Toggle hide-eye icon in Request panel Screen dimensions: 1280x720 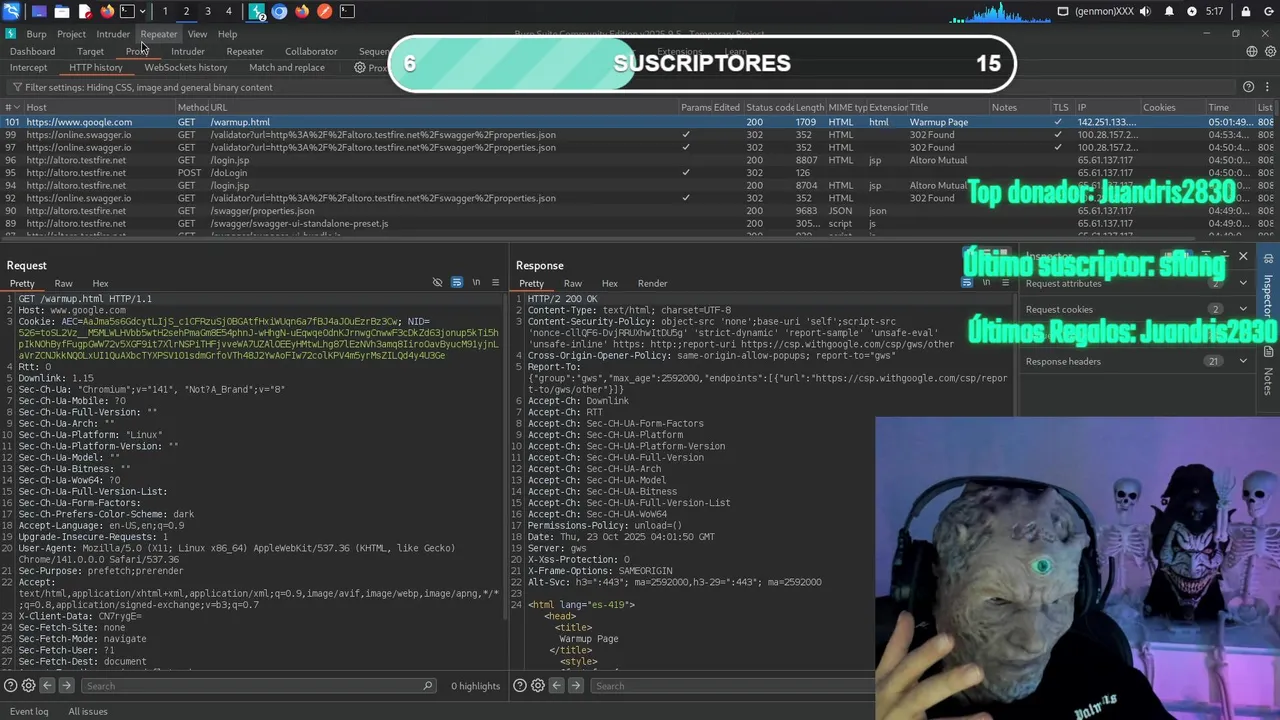[437, 283]
